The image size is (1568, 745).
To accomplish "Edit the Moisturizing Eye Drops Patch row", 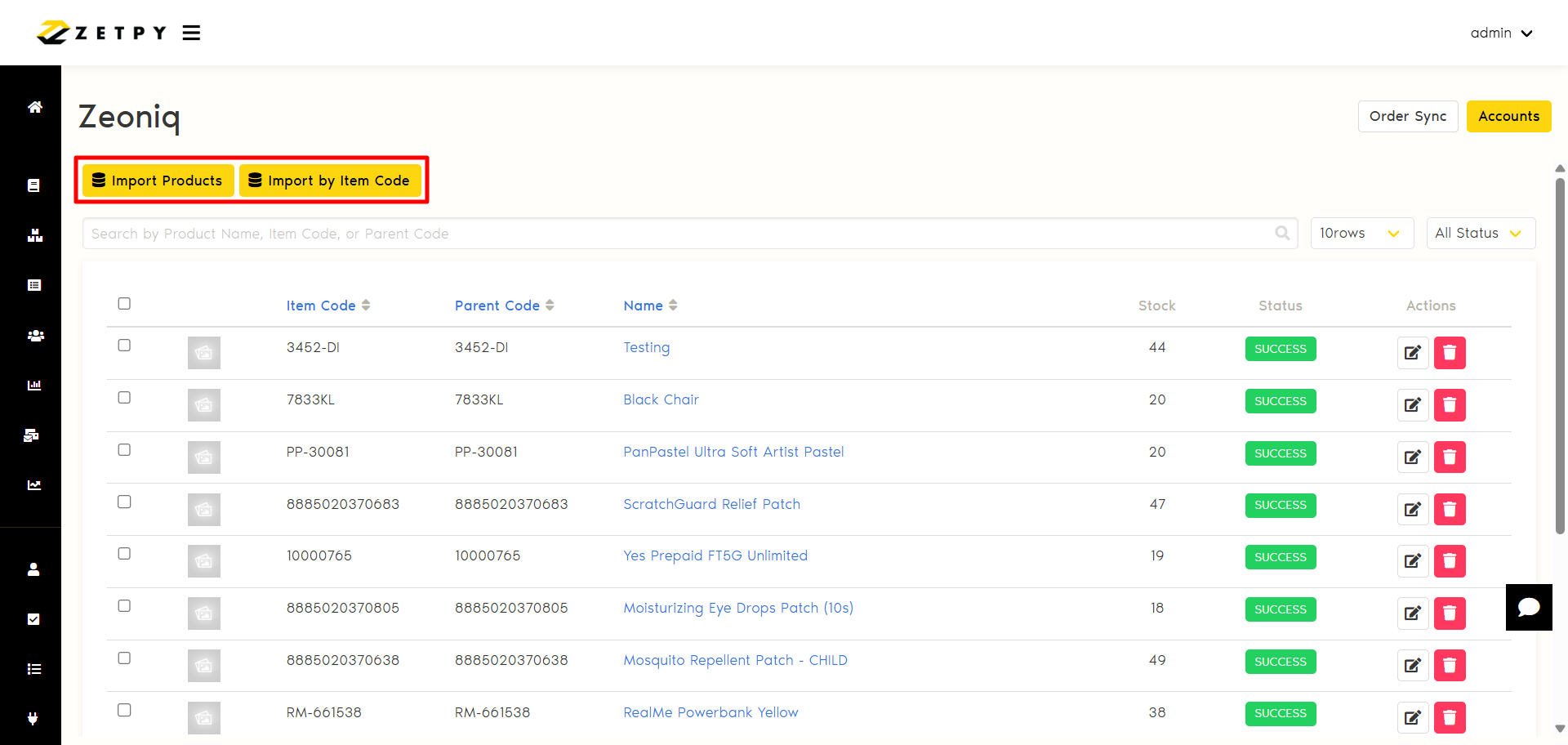I will coord(1412,613).
